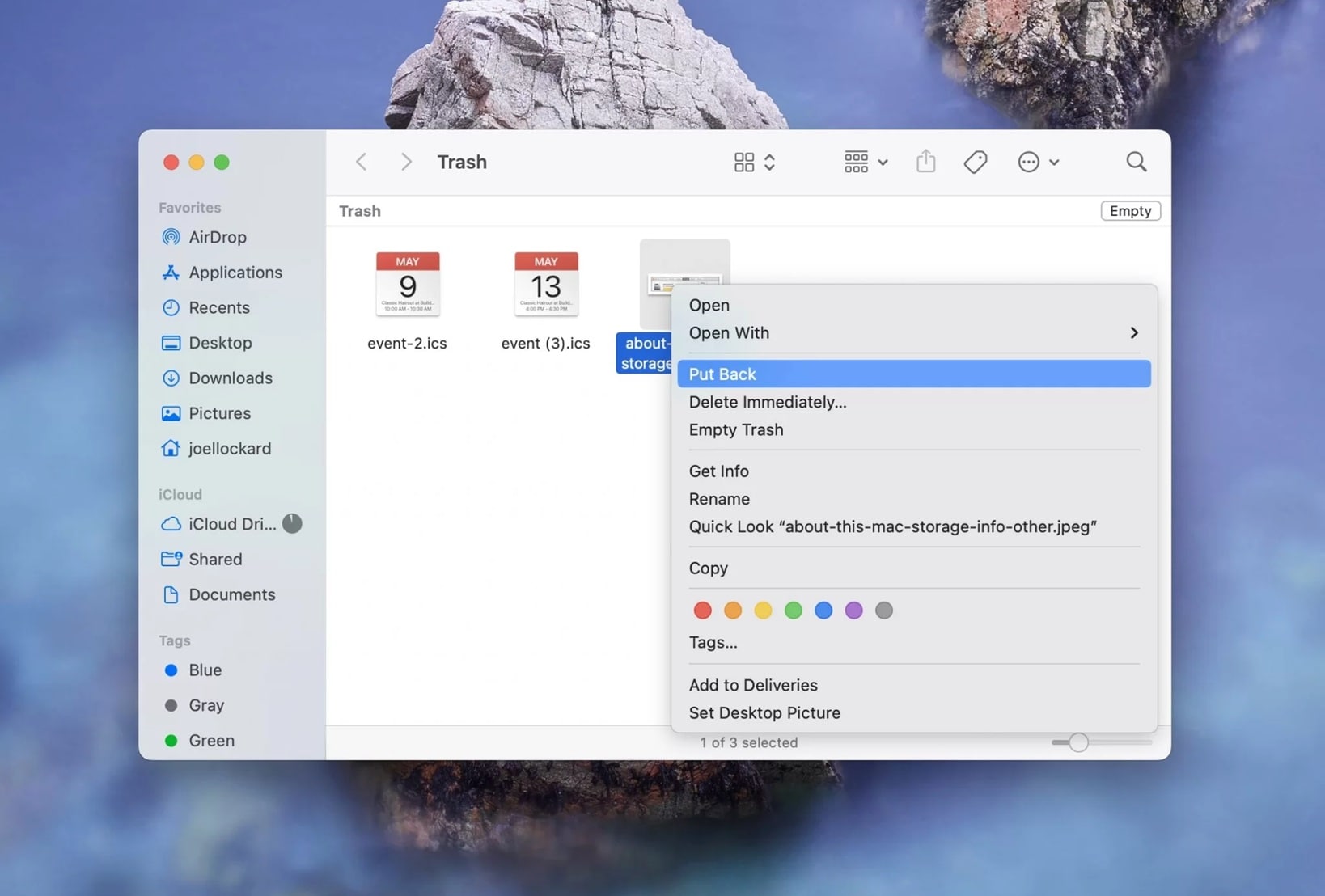Viewport: 1325px width, 896px height.
Task: Apply the gray tag color
Action: click(884, 610)
